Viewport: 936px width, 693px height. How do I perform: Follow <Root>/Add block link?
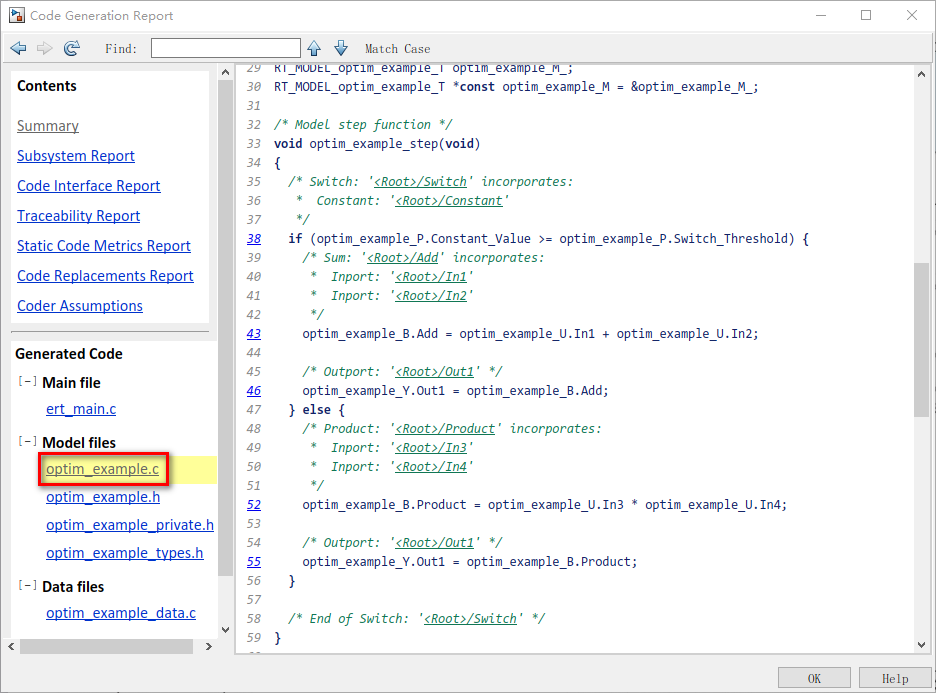(402, 258)
